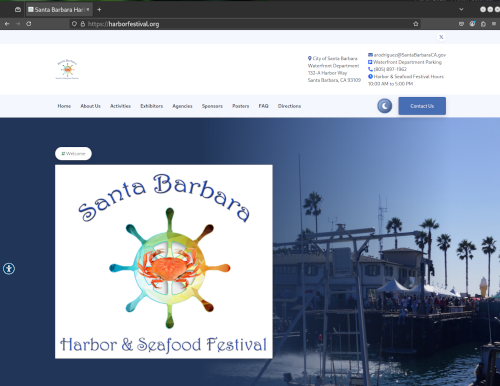Click the parking square icon
Viewport: 500px width, 386px height.
coord(370,62)
